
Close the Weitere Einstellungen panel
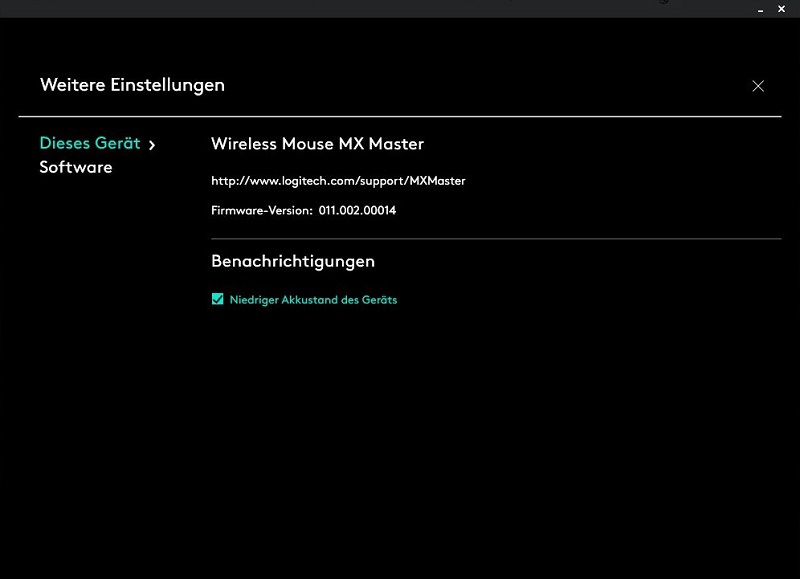point(758,86)
